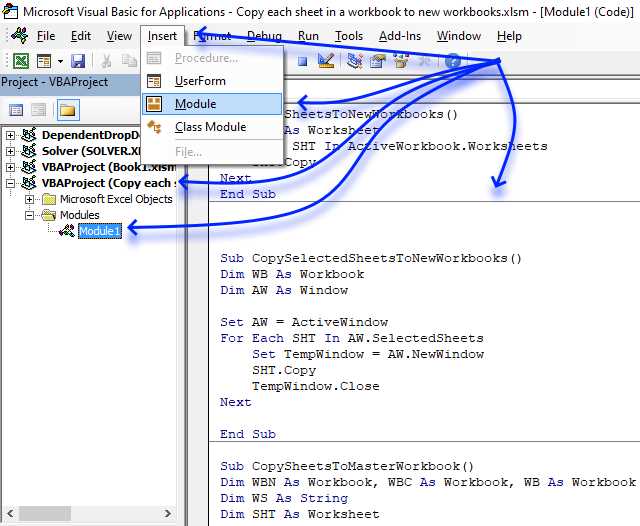Toggle Folders view in Project pane
Image resolution: width=640 pixels, height=526 pixels.
[x=68, y=110]
